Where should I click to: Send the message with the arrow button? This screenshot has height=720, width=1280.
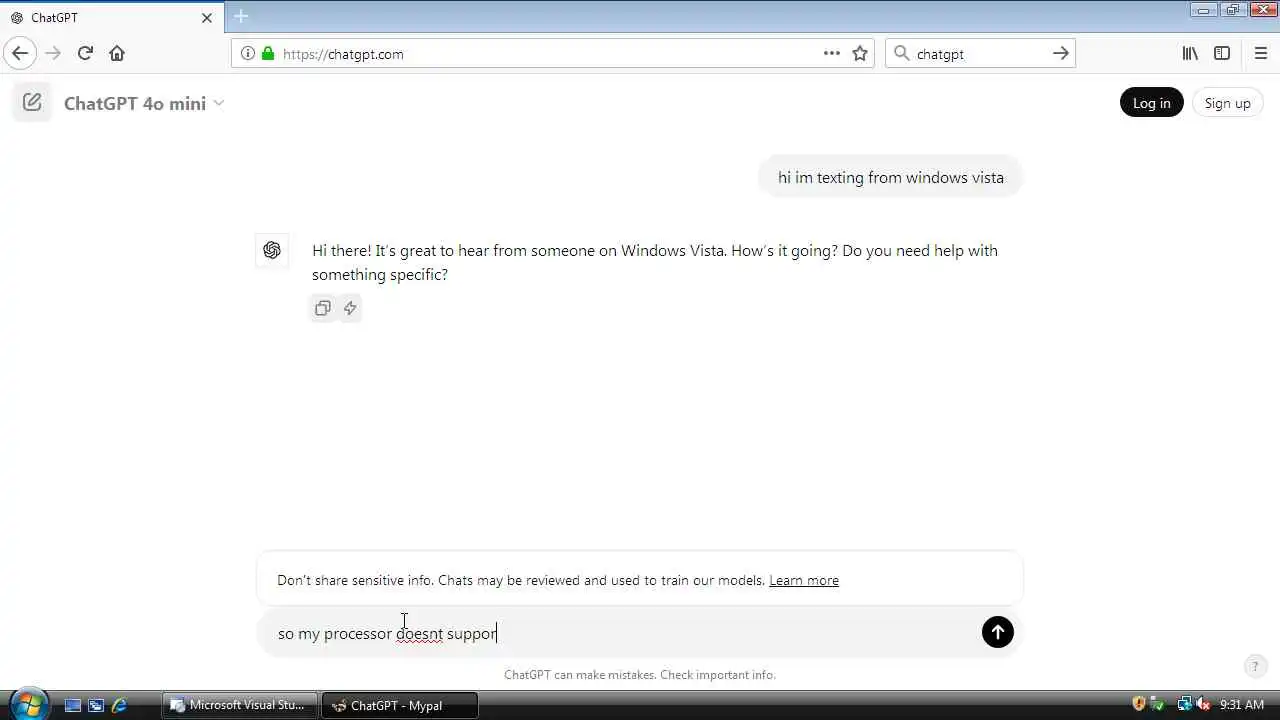point(997,632)
